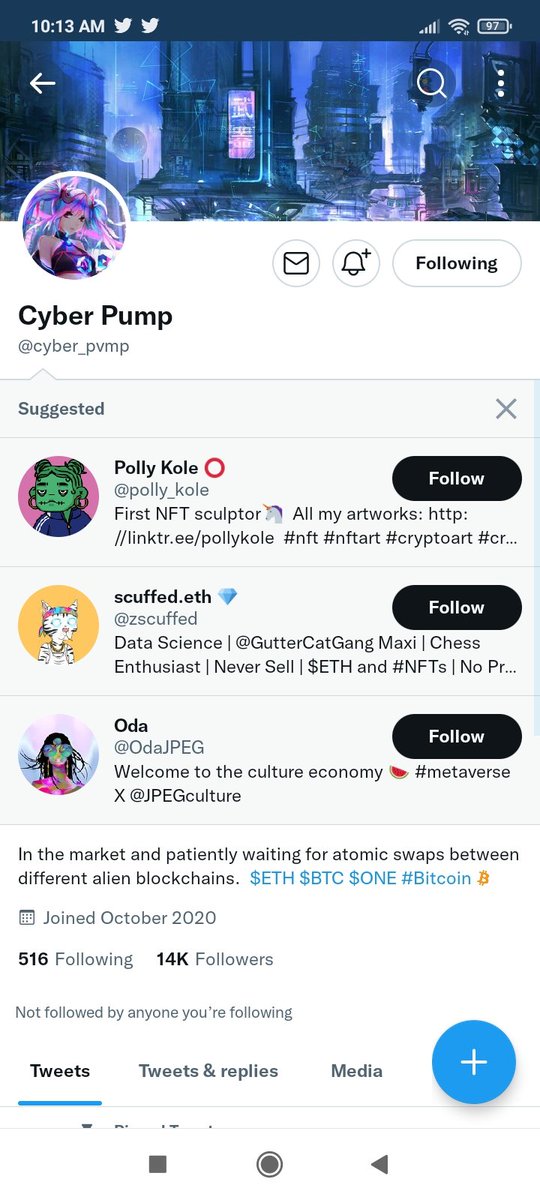Send a direct message via envelope icon
Image resolution: width=540 pixels, height=1200 pixels.
point(296,263)
